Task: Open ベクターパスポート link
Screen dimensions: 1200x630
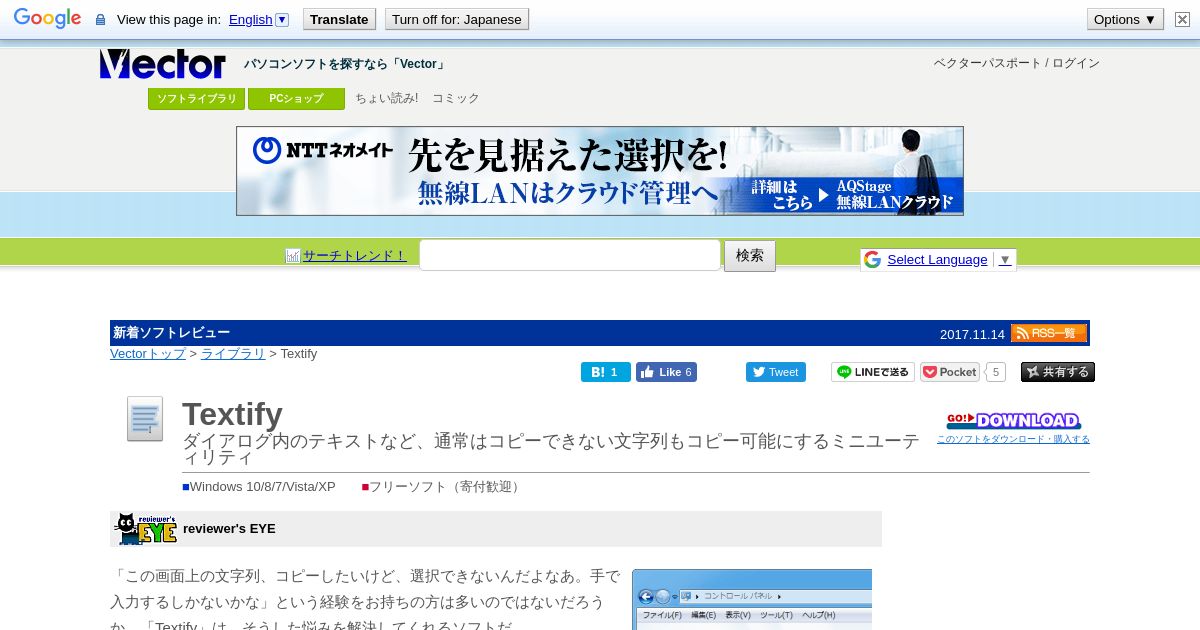Action: pyautogui.click(x=987, y=63)
